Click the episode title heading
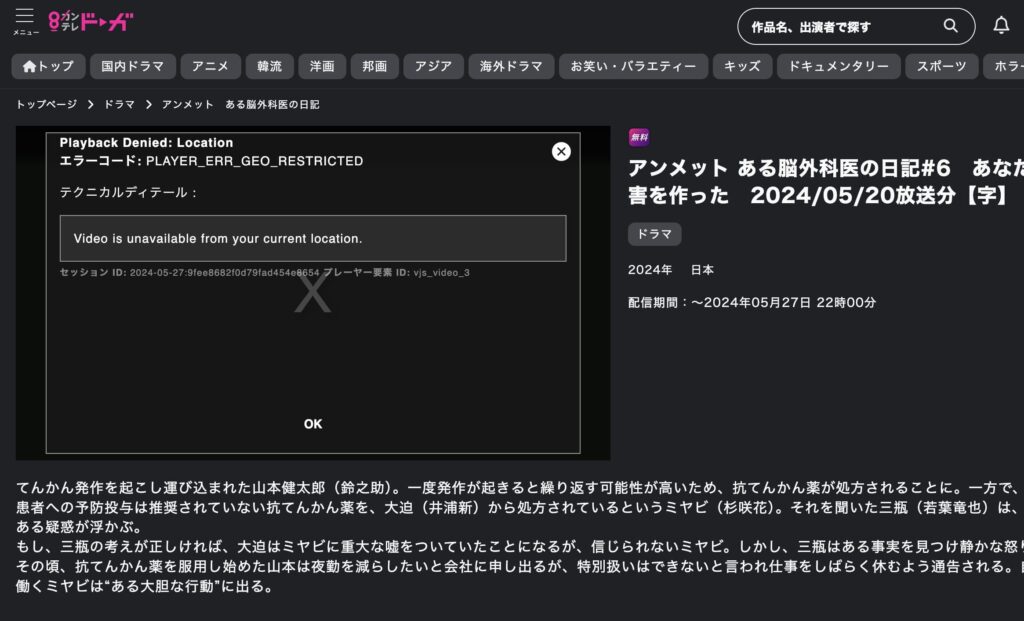The image size is (1024, 621). pos(825,181)
